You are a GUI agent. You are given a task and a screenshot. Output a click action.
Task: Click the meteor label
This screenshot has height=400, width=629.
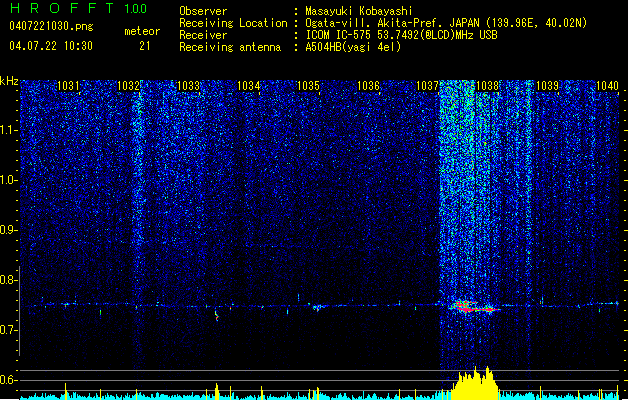(x=142, y=31)
